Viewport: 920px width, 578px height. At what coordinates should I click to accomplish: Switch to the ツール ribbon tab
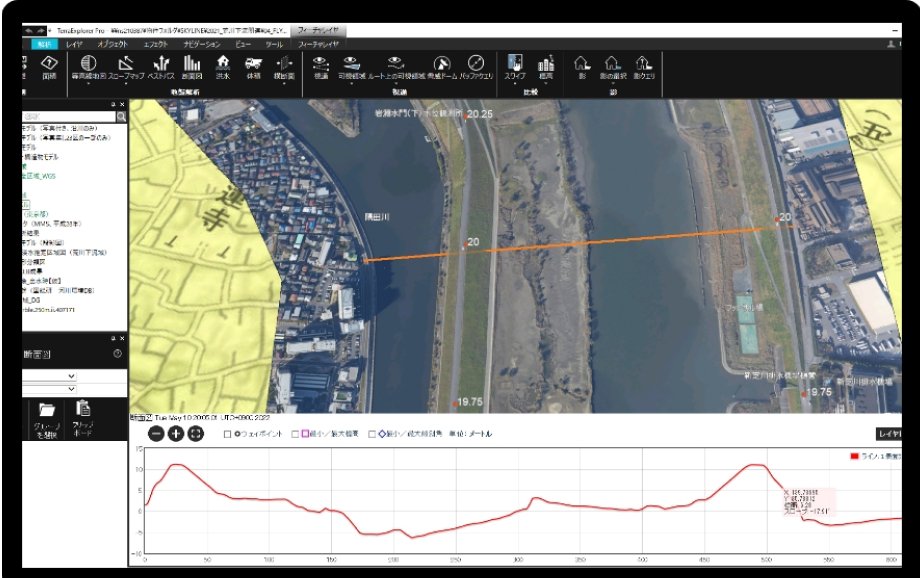point(274,44)
